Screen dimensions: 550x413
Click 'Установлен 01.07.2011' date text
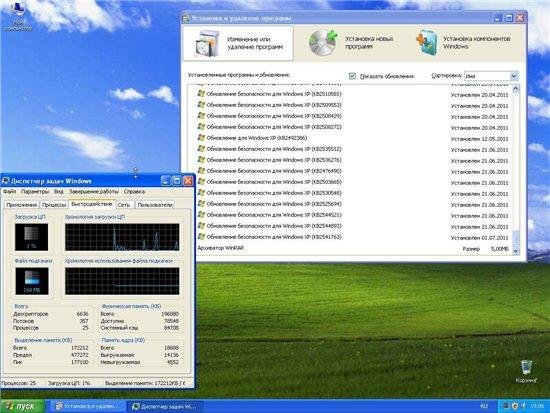479,238
